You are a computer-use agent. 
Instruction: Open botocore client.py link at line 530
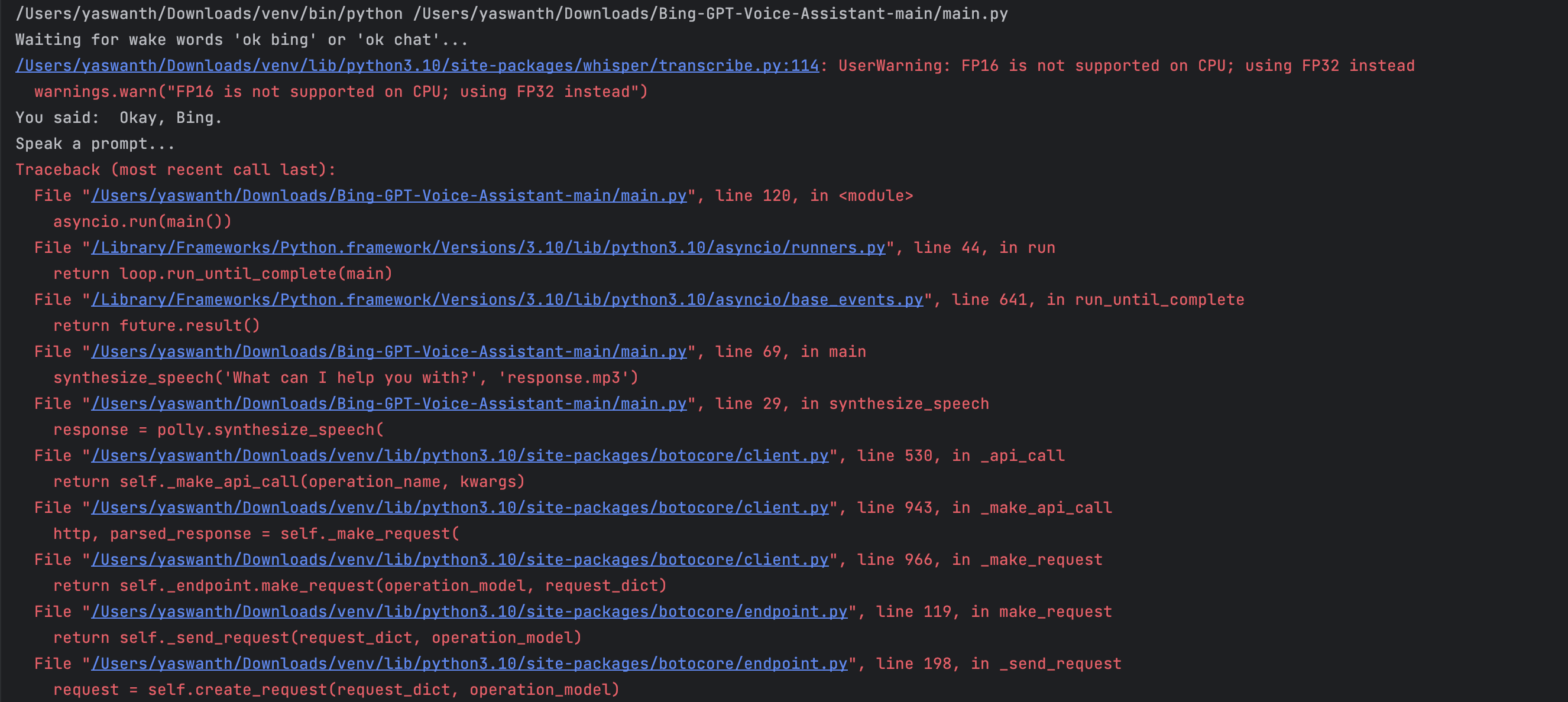[x=459, y=455]
